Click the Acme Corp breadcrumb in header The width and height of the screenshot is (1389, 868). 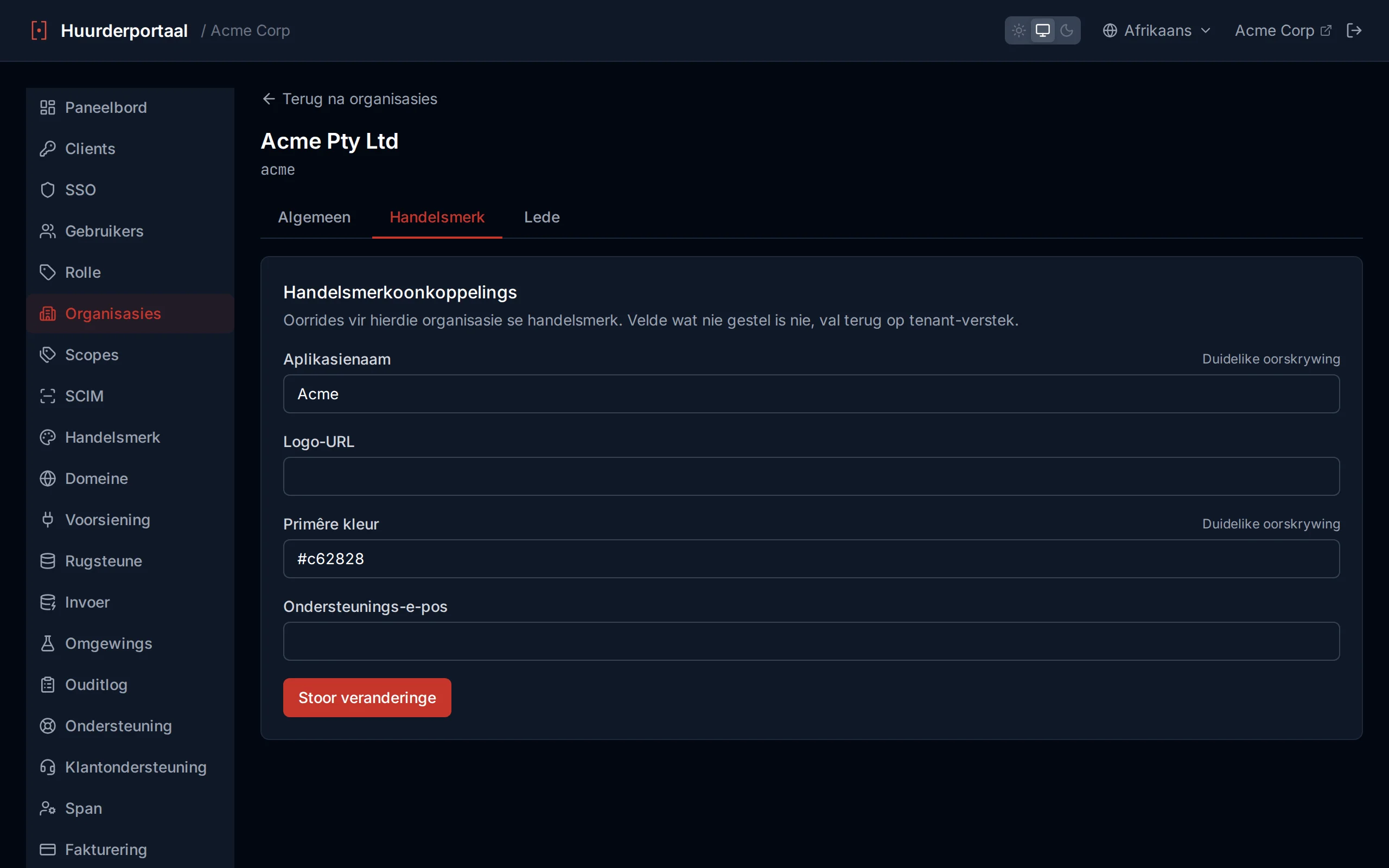pos(250,30)
